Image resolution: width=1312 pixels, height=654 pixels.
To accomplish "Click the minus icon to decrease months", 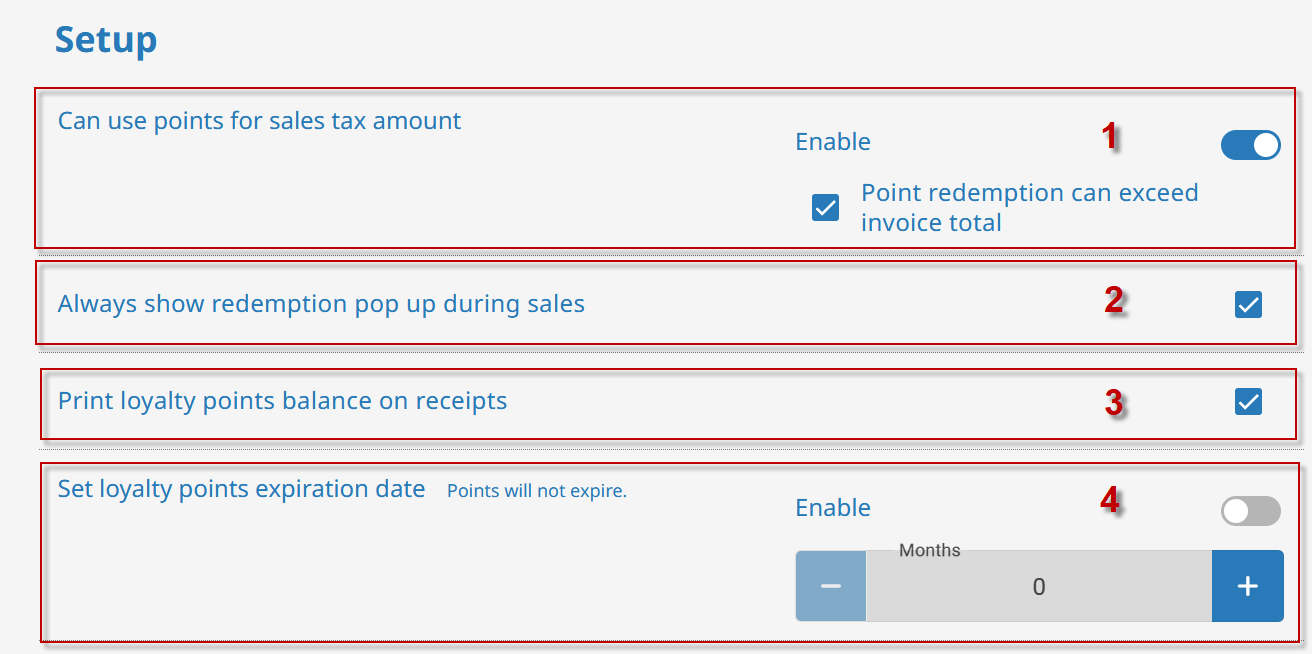I will (830, 586).
